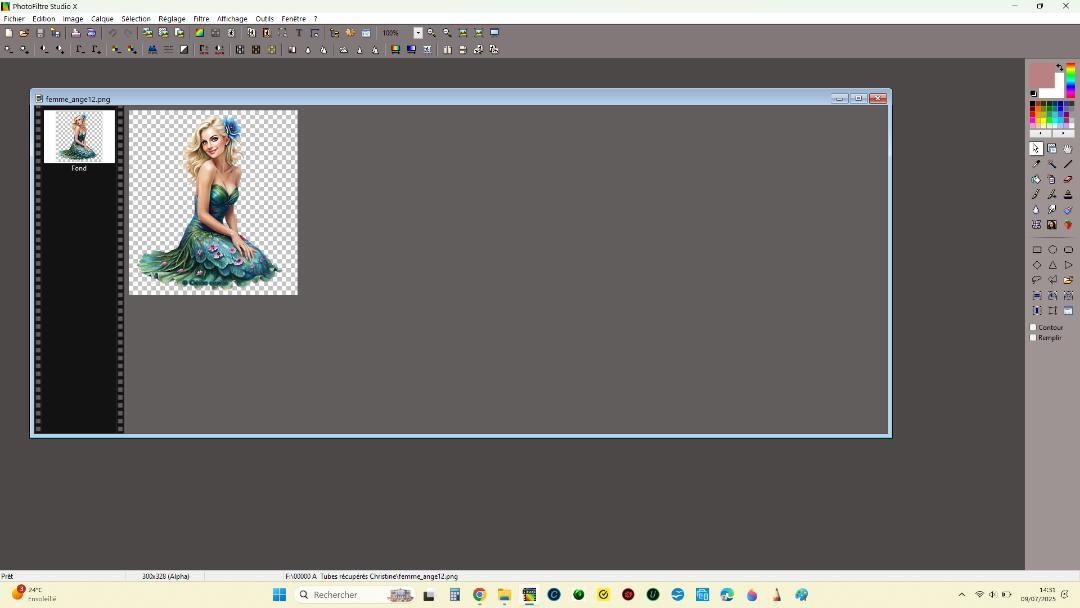Viewport: 1080px width, 608px height.
Task: Select the Magic wand tool
Action: tap(1052, 164)
